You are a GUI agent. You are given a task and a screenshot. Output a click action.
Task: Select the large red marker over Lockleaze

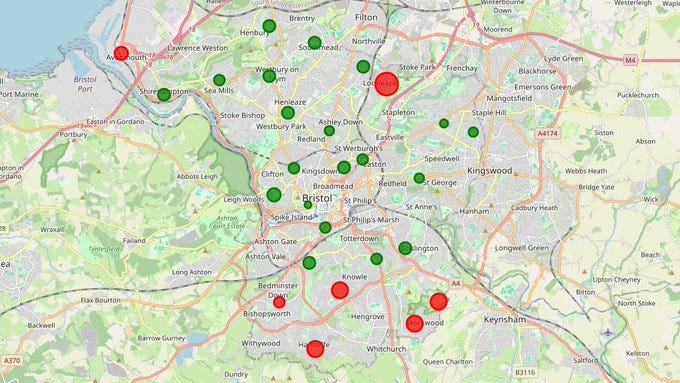click(386, 84)
